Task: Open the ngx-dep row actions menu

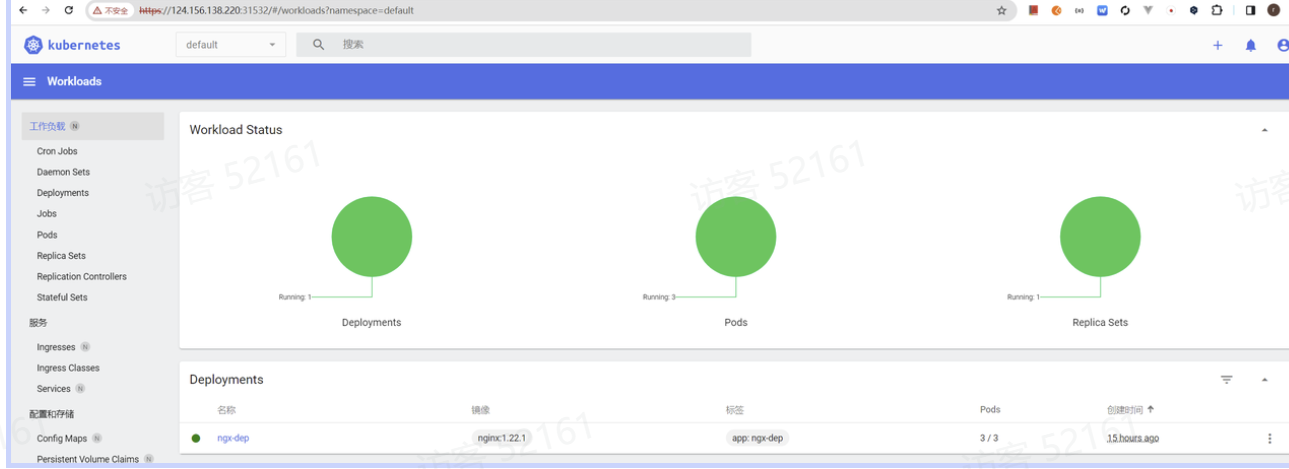Action: pyautogui.click(x=1269, y=439)
